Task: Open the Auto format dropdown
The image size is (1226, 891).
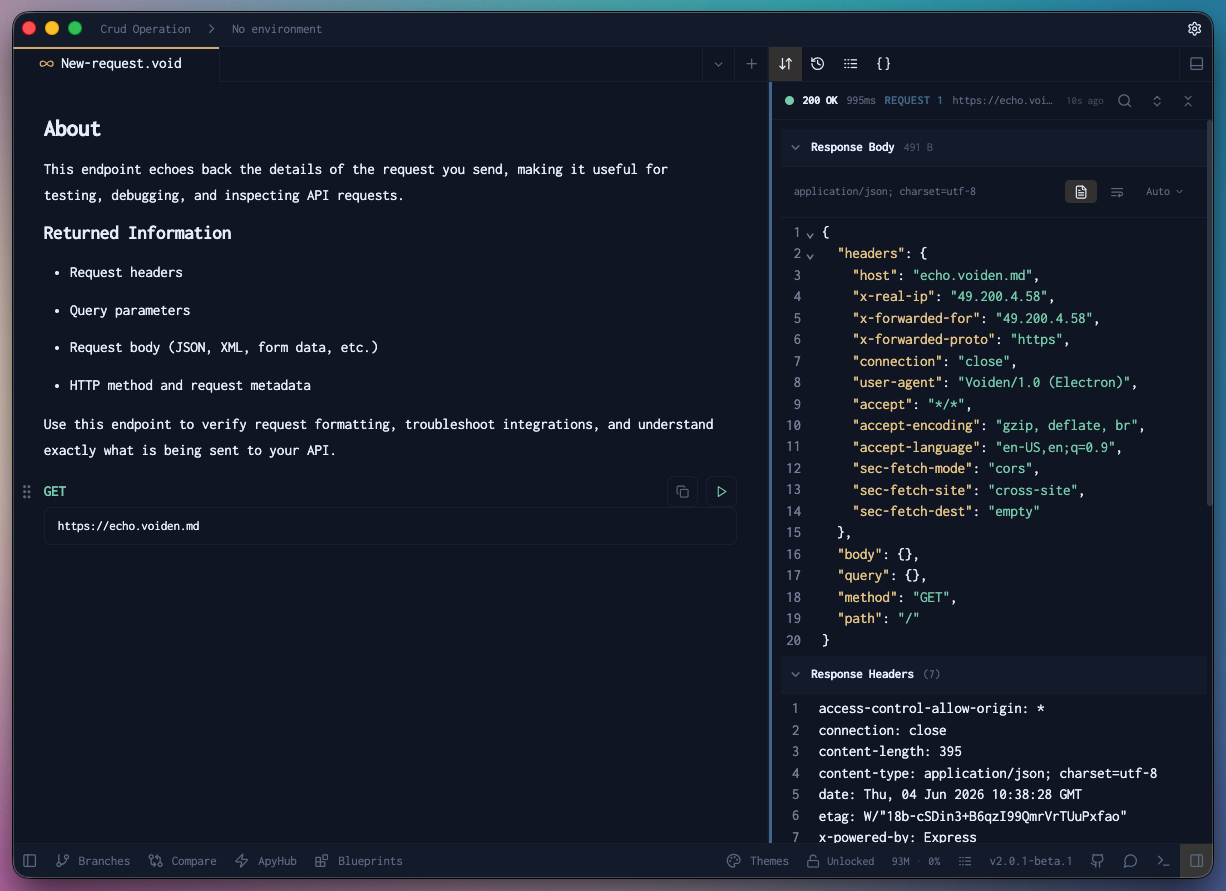Action: 1164,191
